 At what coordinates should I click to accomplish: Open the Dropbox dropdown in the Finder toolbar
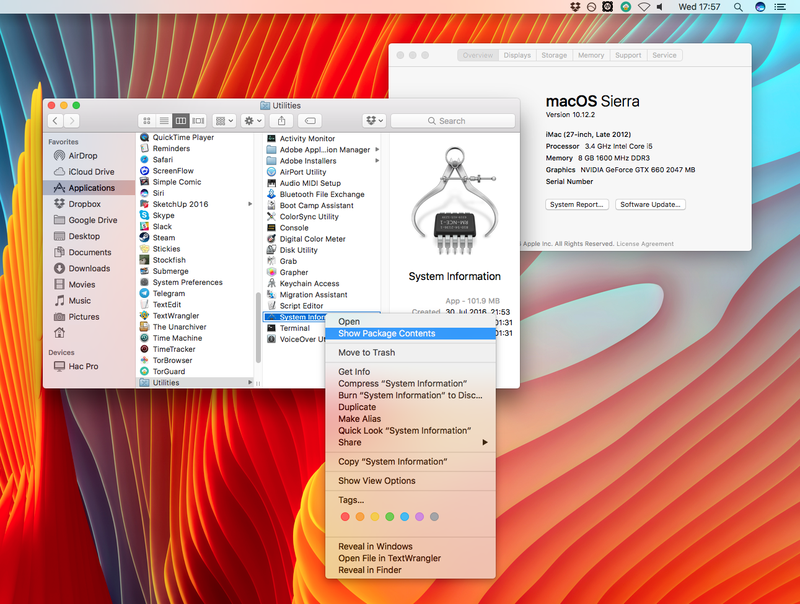(374, 121)
